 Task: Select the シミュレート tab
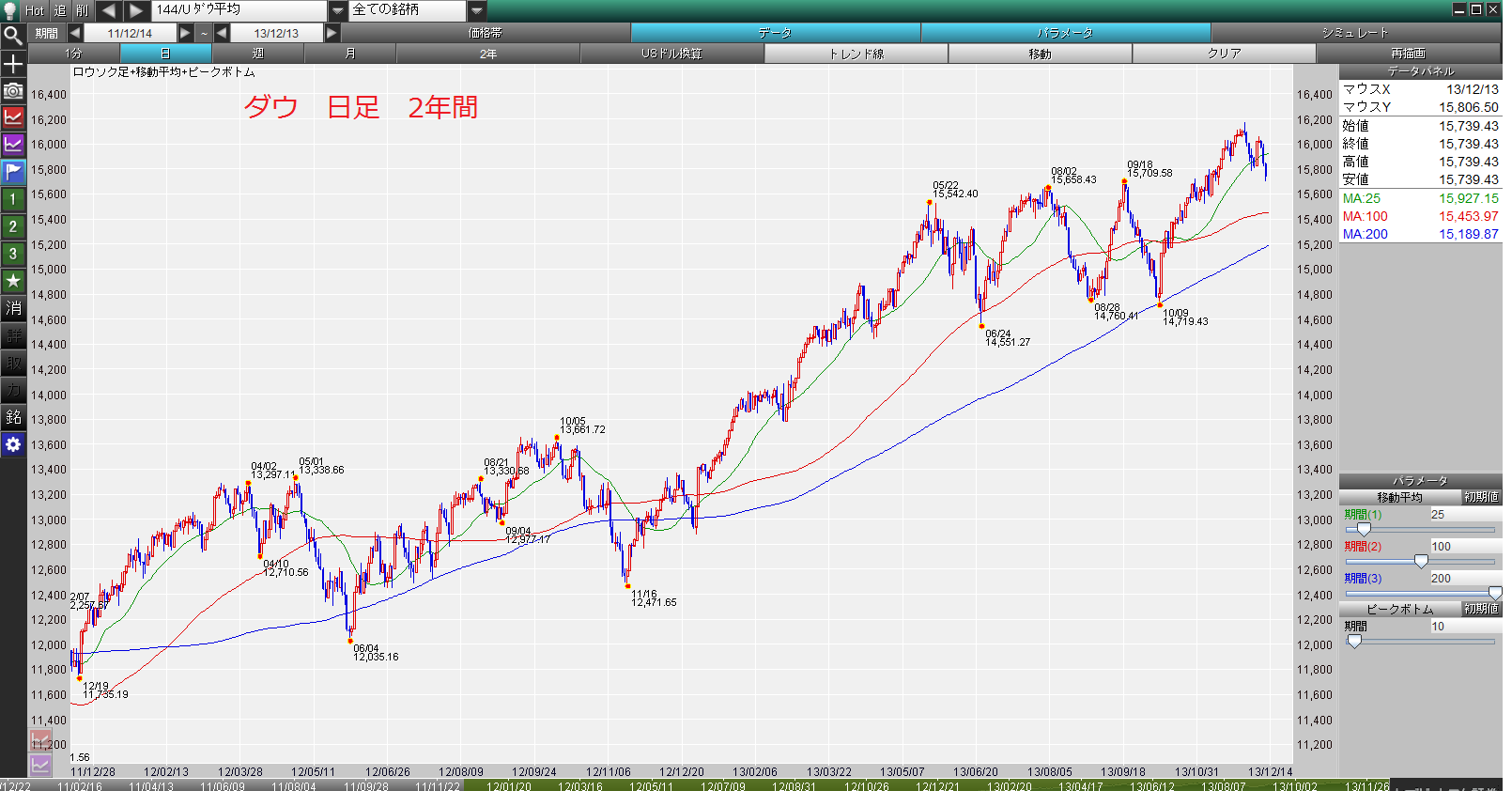coord(1356,33)
